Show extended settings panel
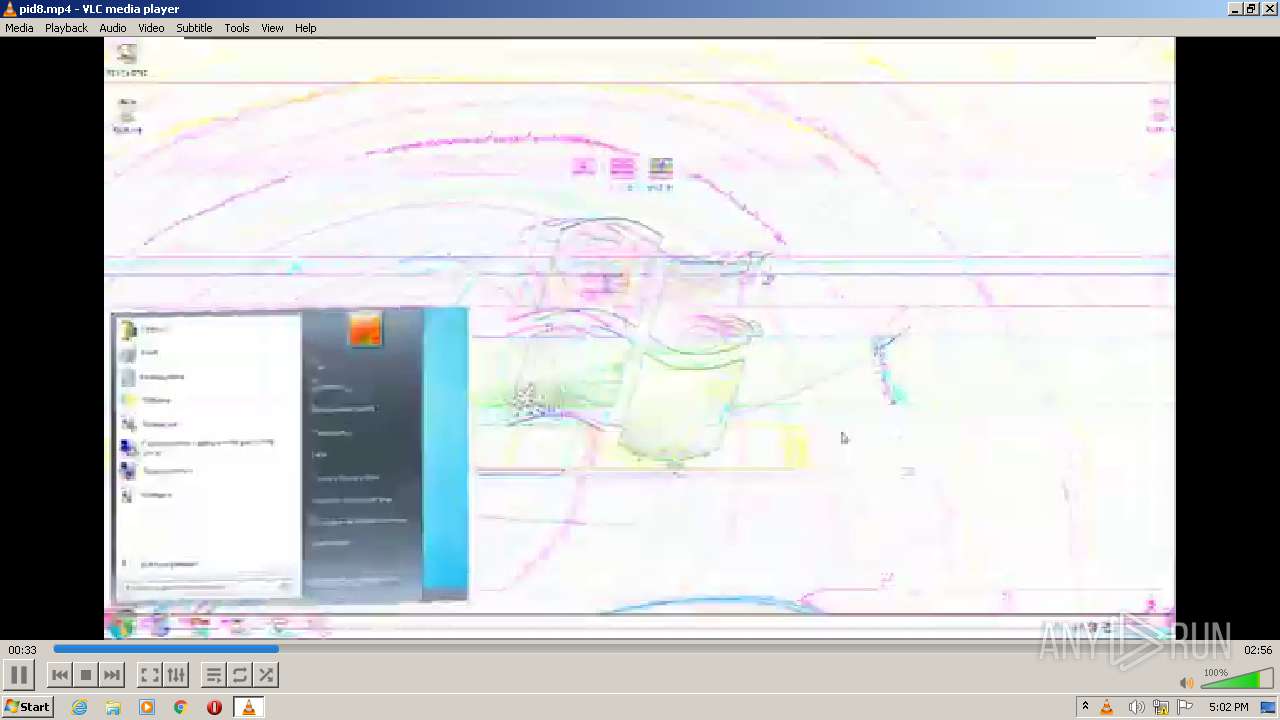Image resolution: width=1280 pixels, height=720 pixels. [x=176, y=675]
